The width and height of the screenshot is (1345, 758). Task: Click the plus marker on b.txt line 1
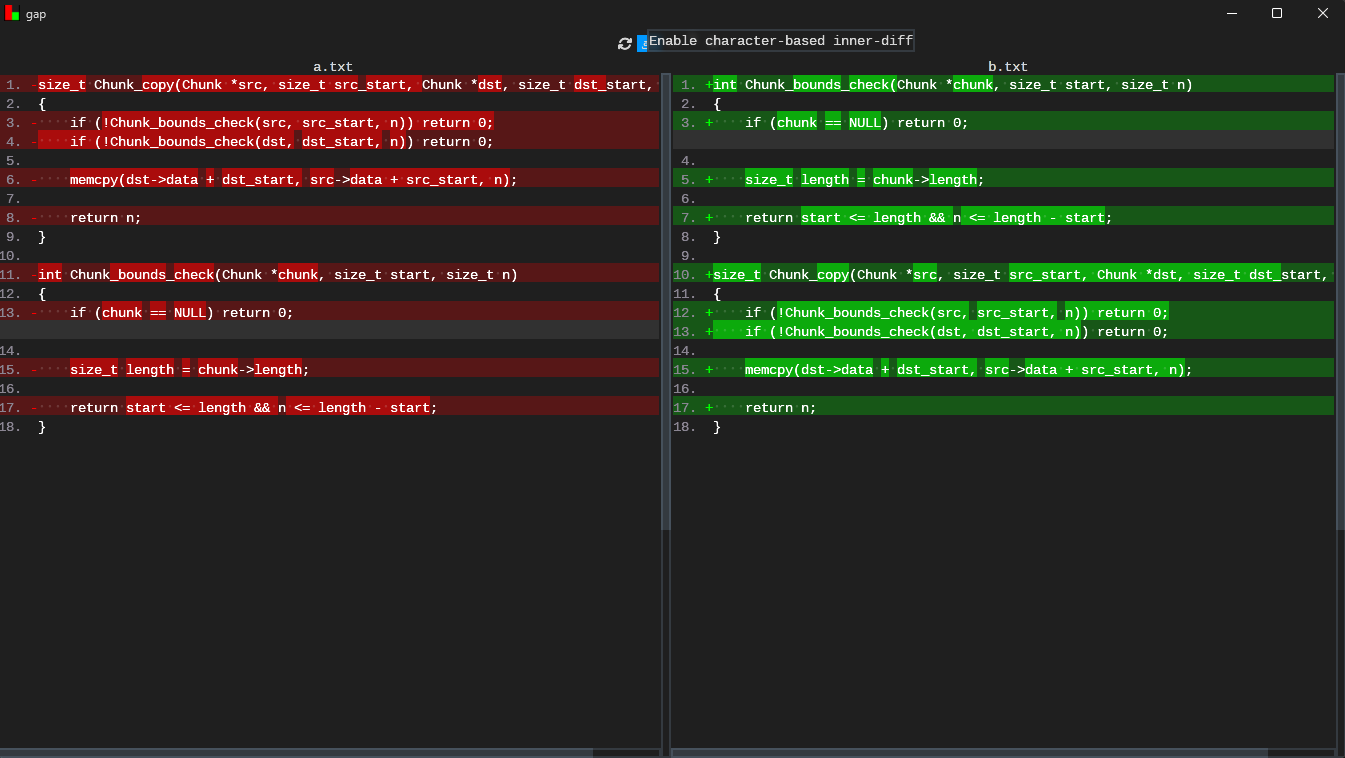pos(709,85)
